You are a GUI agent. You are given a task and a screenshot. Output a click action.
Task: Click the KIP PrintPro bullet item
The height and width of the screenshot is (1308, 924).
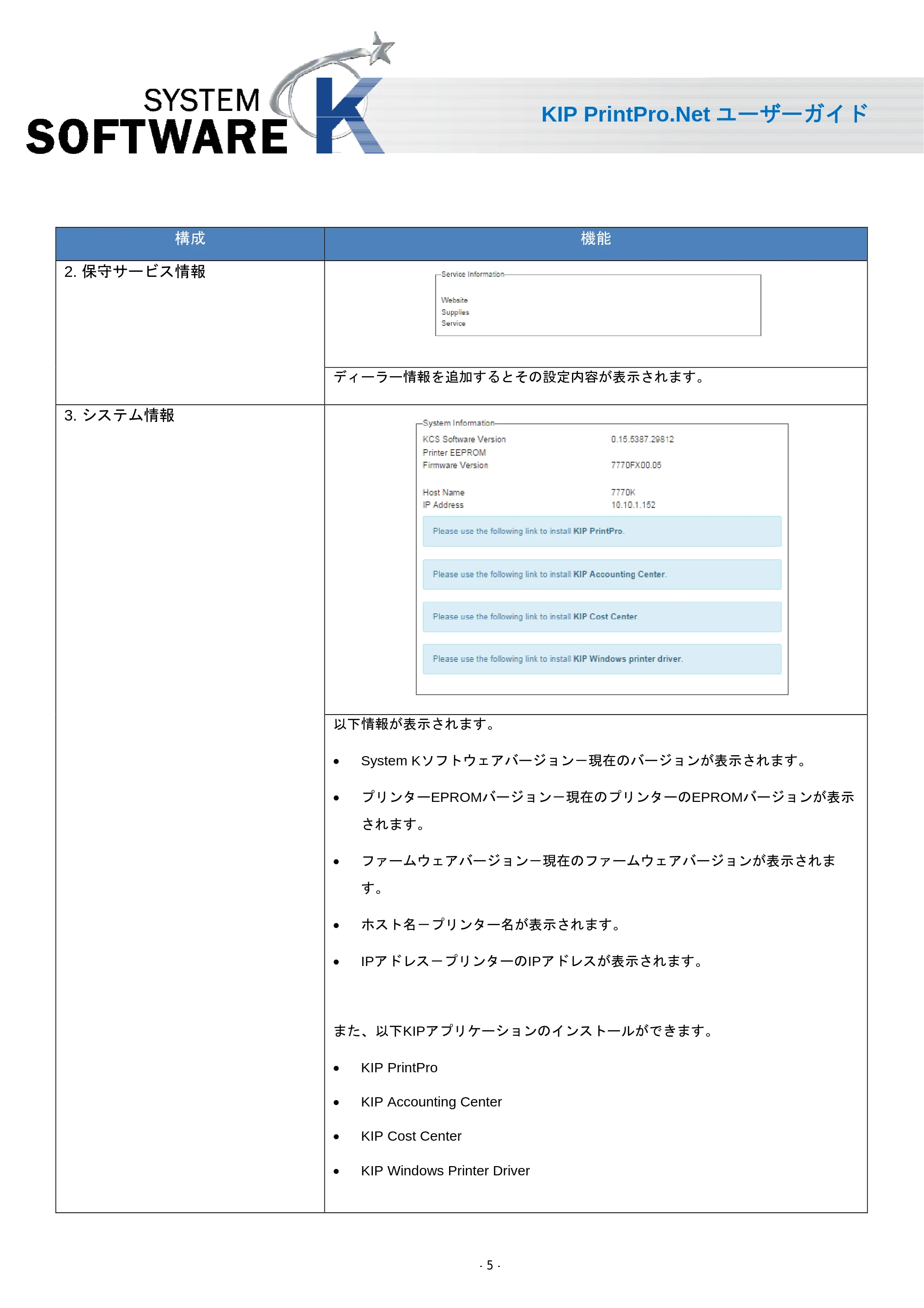(x=399, y=1068)
